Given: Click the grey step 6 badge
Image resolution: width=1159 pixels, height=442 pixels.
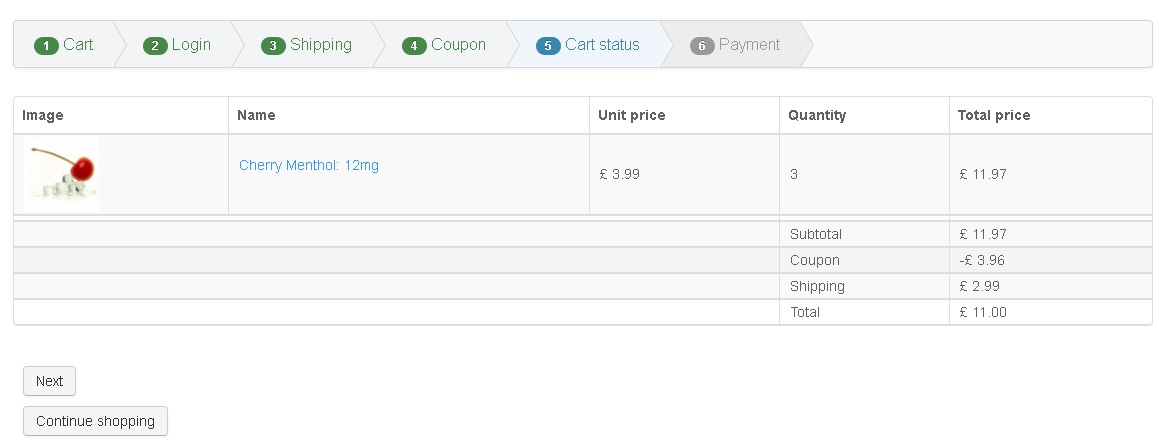Looking at the screenshot, I should (x=702, y=46).
